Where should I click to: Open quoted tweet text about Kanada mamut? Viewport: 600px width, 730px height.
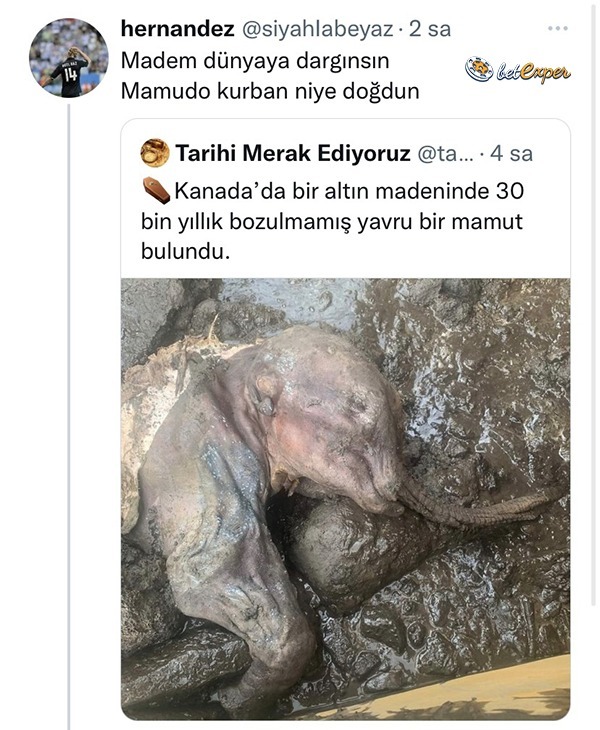pos(333,222)
